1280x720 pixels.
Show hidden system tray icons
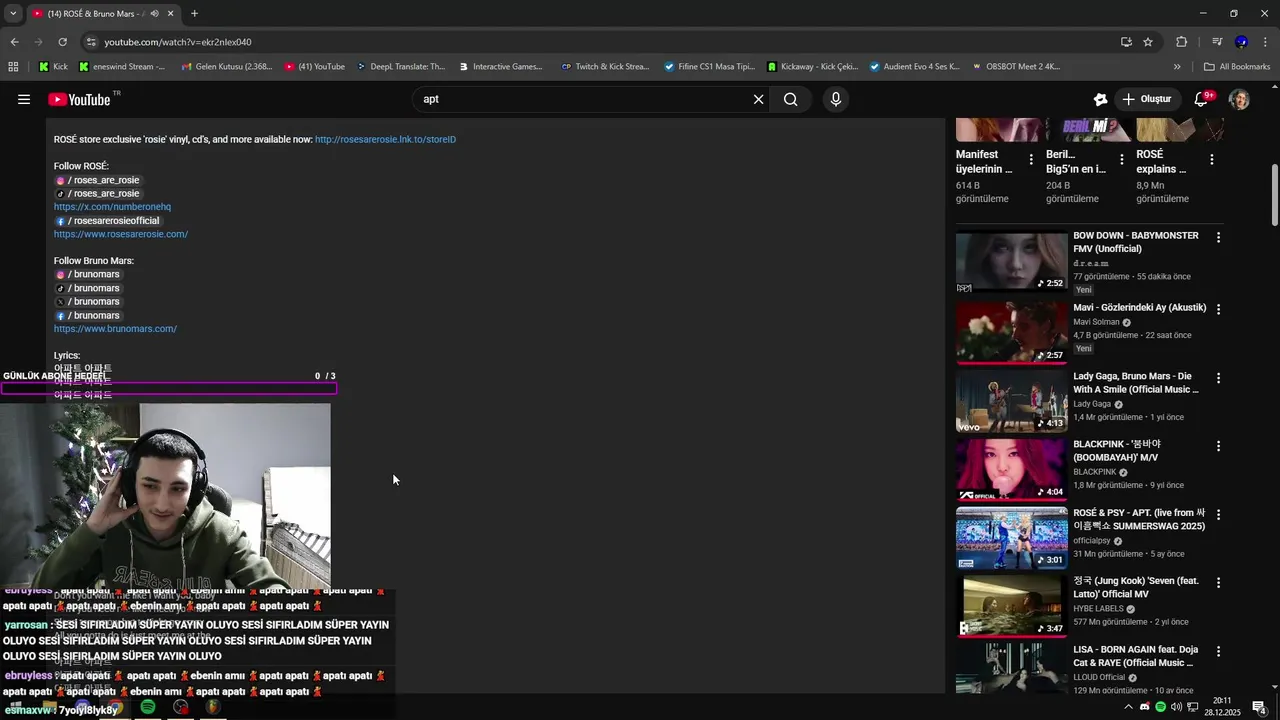point(1129,707)
